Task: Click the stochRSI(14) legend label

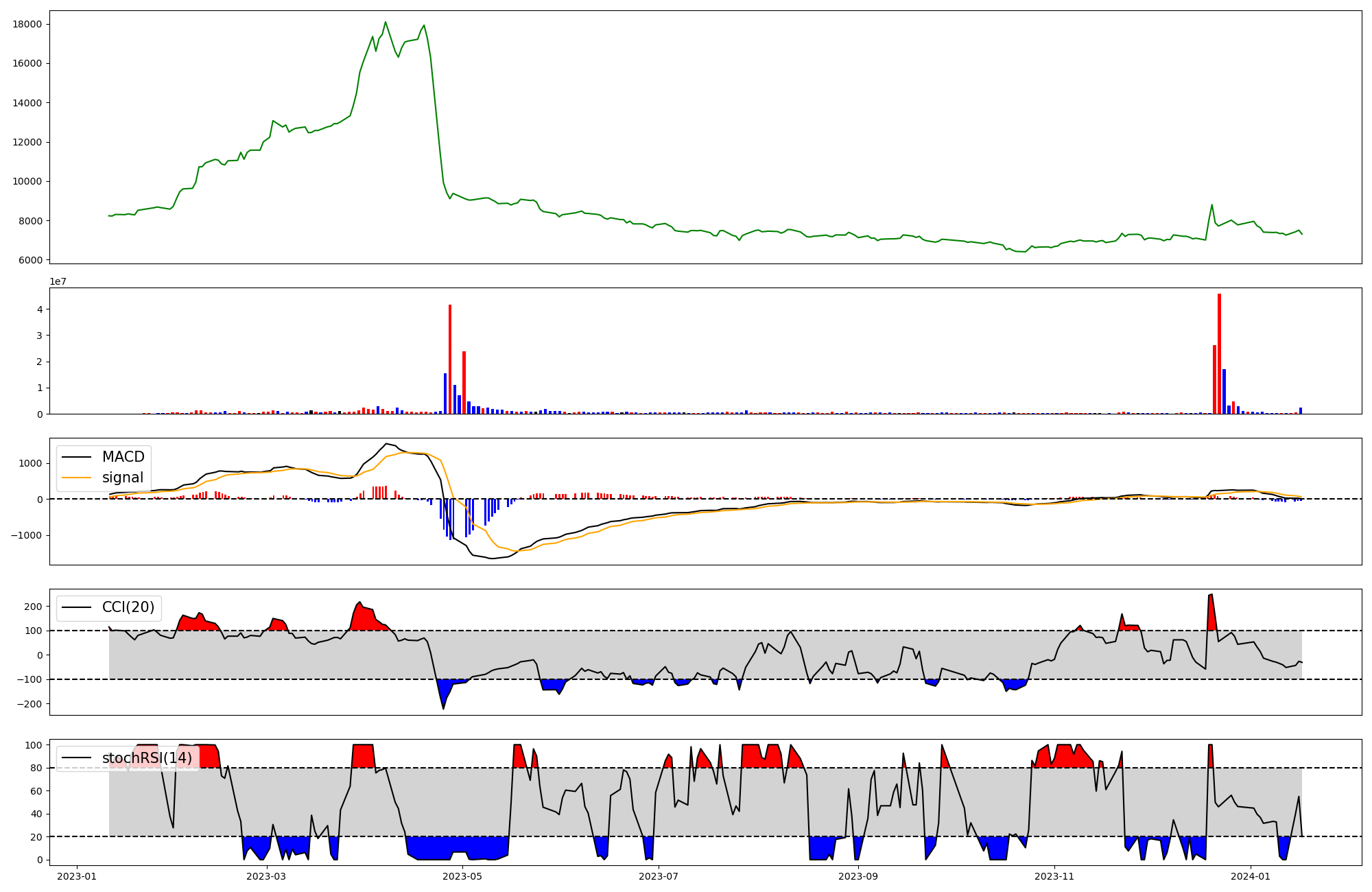Action: point(147,758)
